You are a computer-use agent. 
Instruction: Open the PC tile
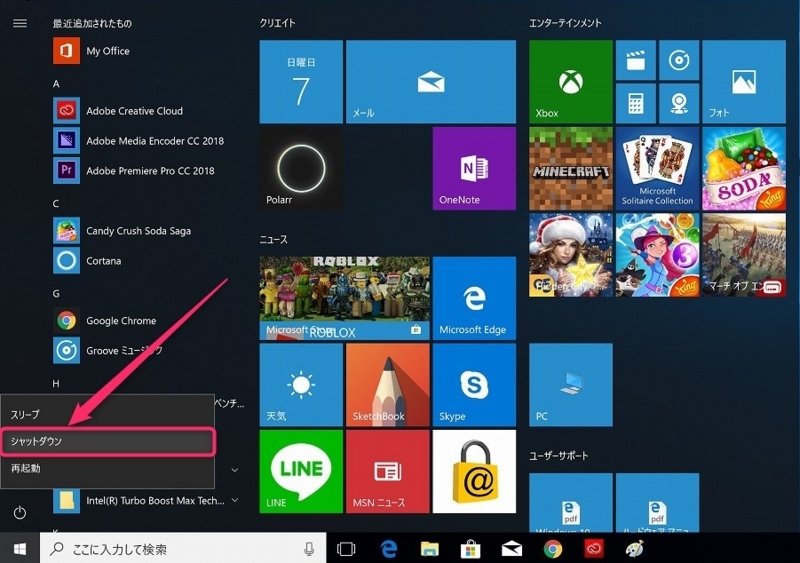pos(571,385)
